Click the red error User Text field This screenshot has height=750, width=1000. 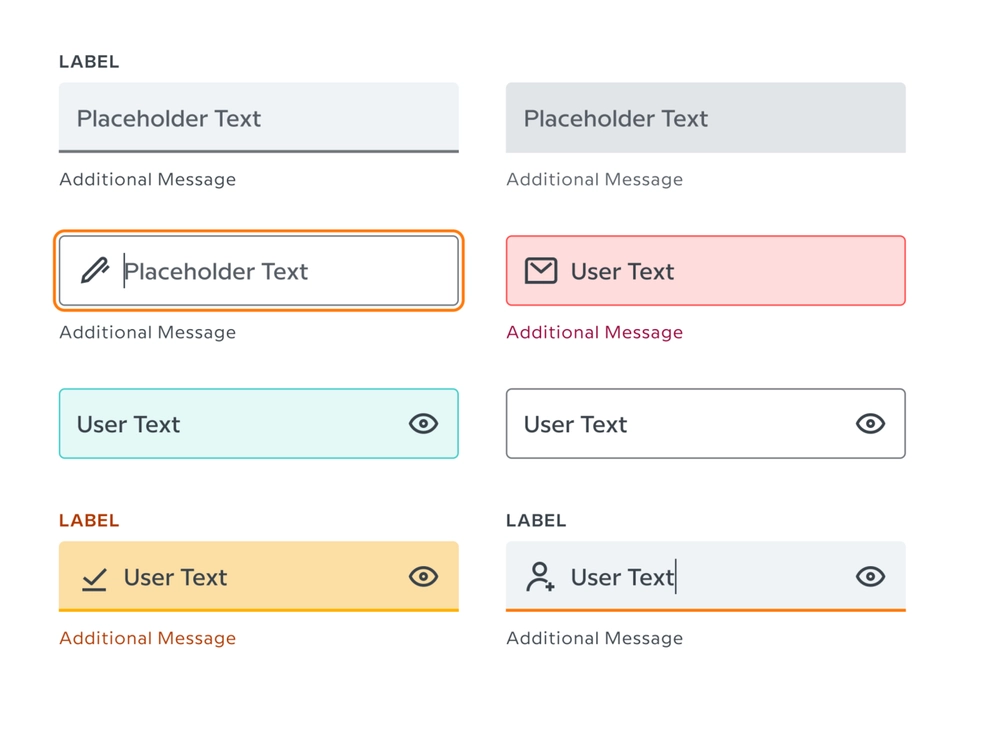(706, 270)
